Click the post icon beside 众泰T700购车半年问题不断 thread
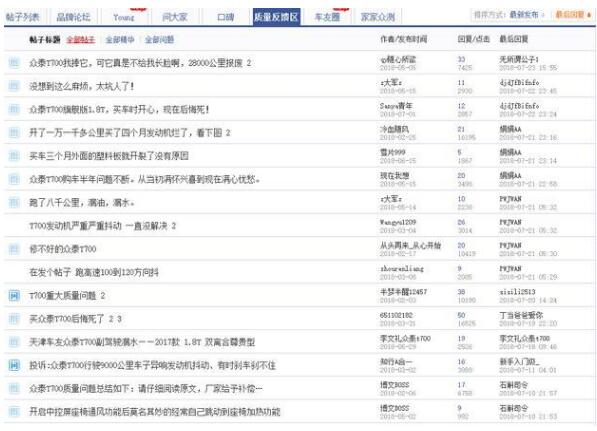597x431 pixels. click(14, 179)
